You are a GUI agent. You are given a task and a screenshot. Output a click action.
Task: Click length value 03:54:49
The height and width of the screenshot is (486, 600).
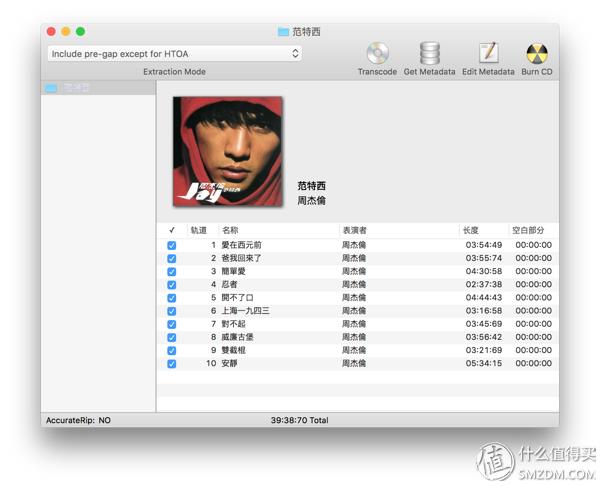click(x=484, y=245)
